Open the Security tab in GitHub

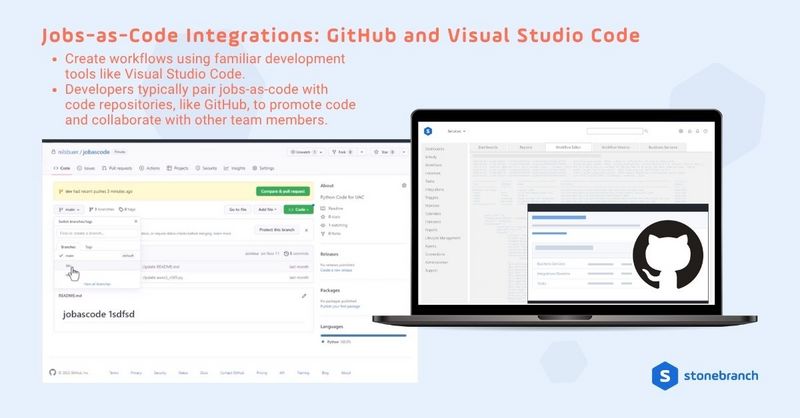point(206,168)
